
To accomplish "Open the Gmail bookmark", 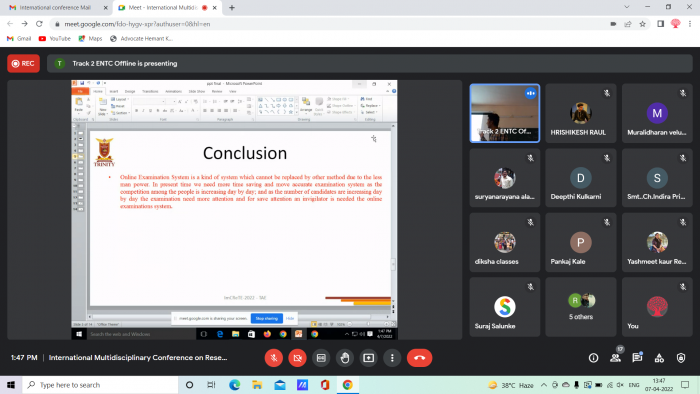I will point(19,38).
